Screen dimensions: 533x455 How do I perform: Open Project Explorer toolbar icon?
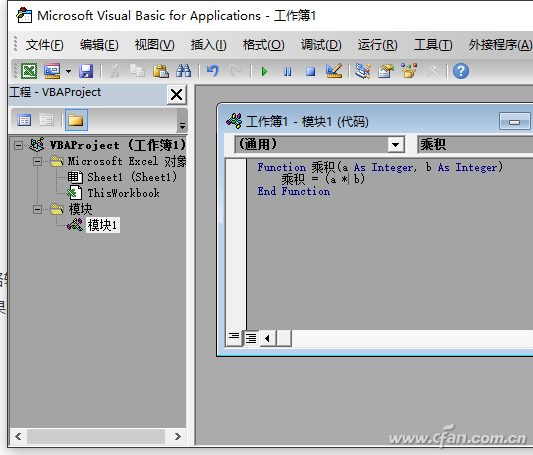363,71
